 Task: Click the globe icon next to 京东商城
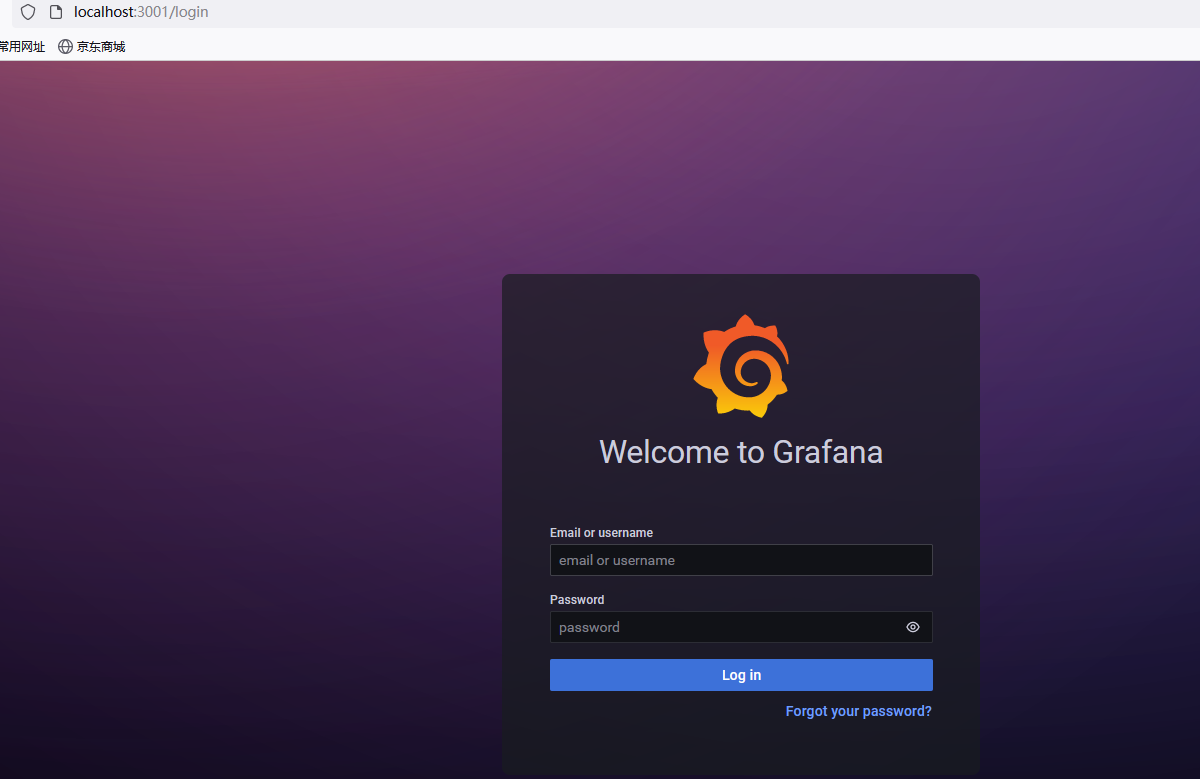pyautogui.click(x=65, y=46)
